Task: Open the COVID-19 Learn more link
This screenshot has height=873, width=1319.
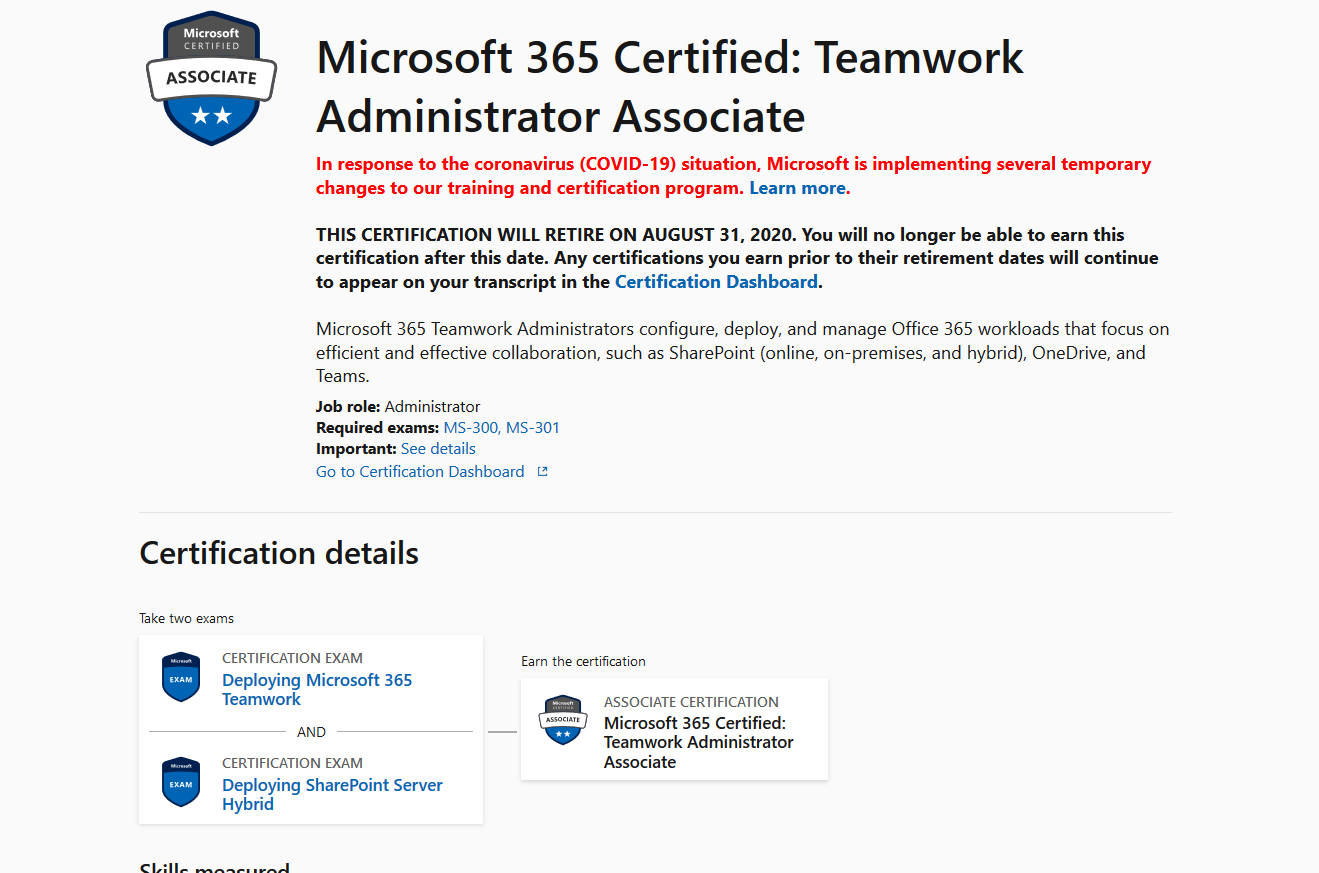Action: [798, 188]
